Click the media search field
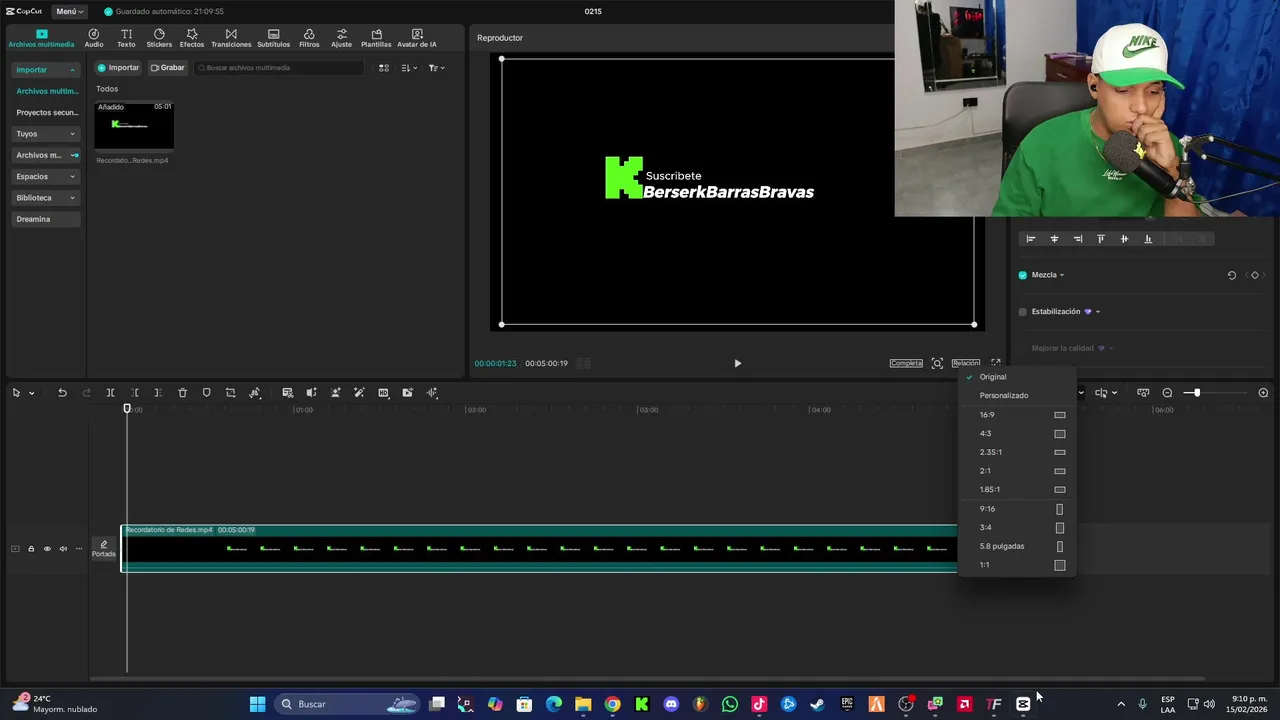This screenshot has width=1280, height=720. (280, 68)
